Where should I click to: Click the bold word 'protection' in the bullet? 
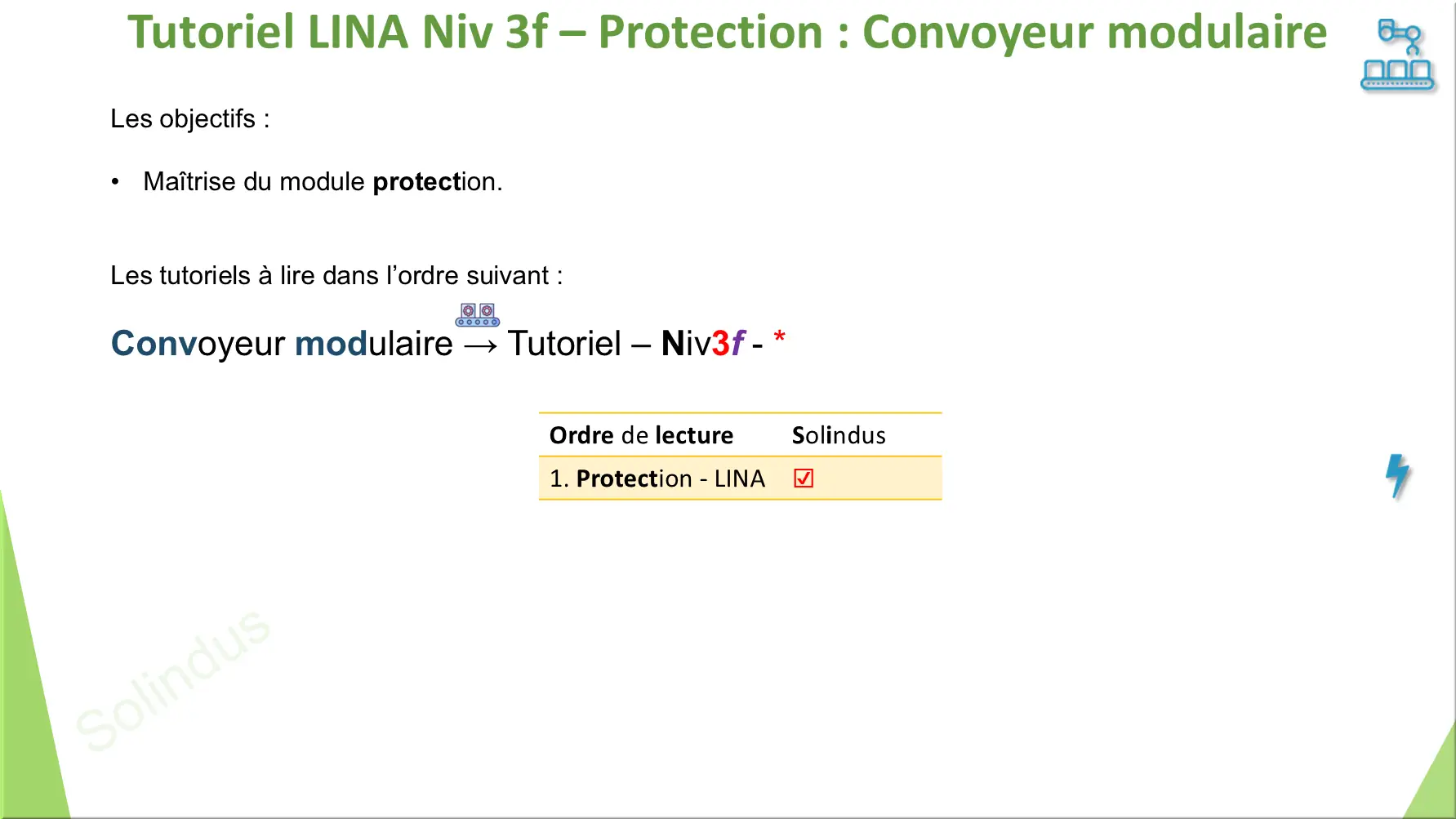(x=417, y=182)
